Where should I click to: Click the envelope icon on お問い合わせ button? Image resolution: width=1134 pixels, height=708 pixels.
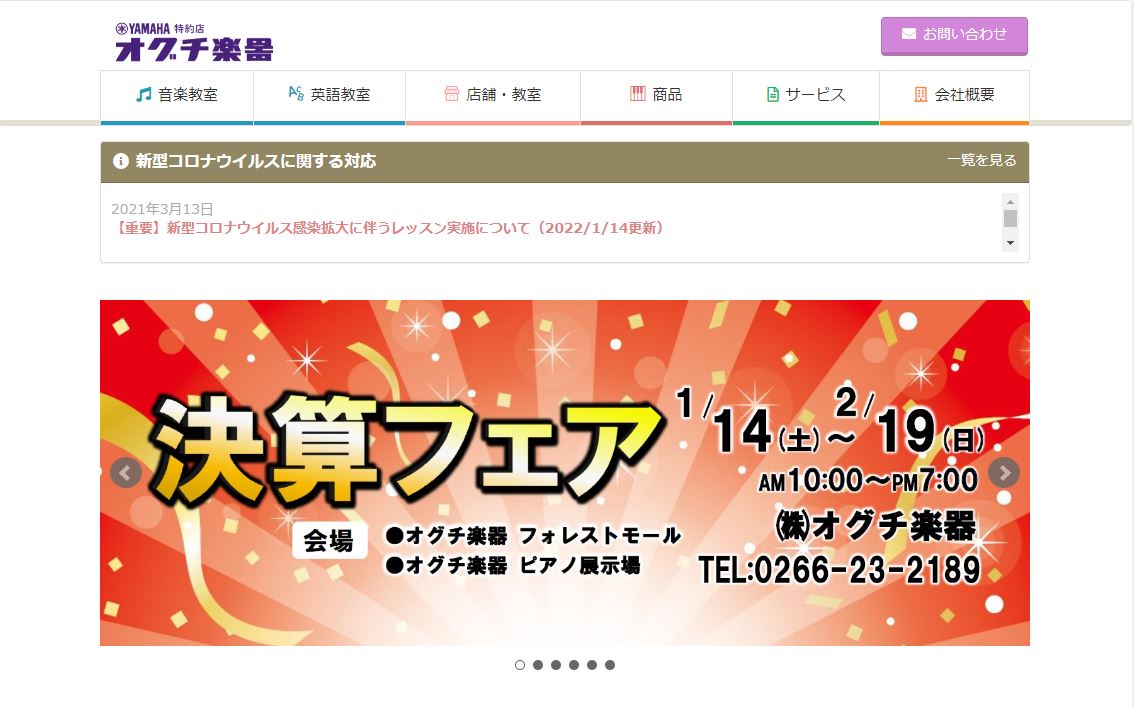click(908, 34)
